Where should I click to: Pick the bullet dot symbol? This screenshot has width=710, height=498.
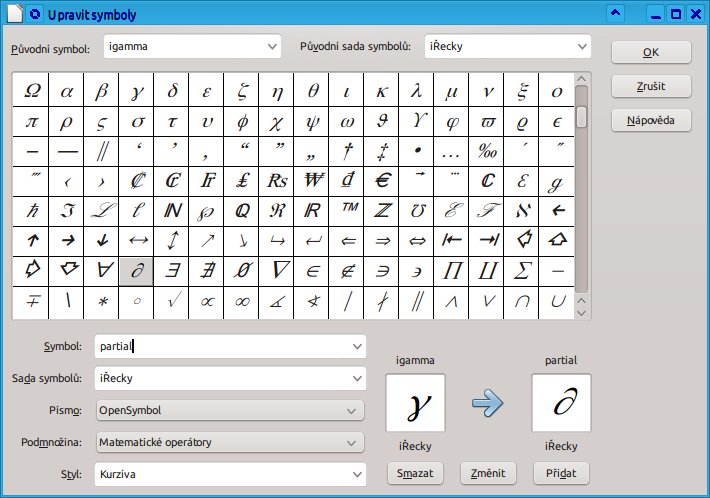pos(417,151)
